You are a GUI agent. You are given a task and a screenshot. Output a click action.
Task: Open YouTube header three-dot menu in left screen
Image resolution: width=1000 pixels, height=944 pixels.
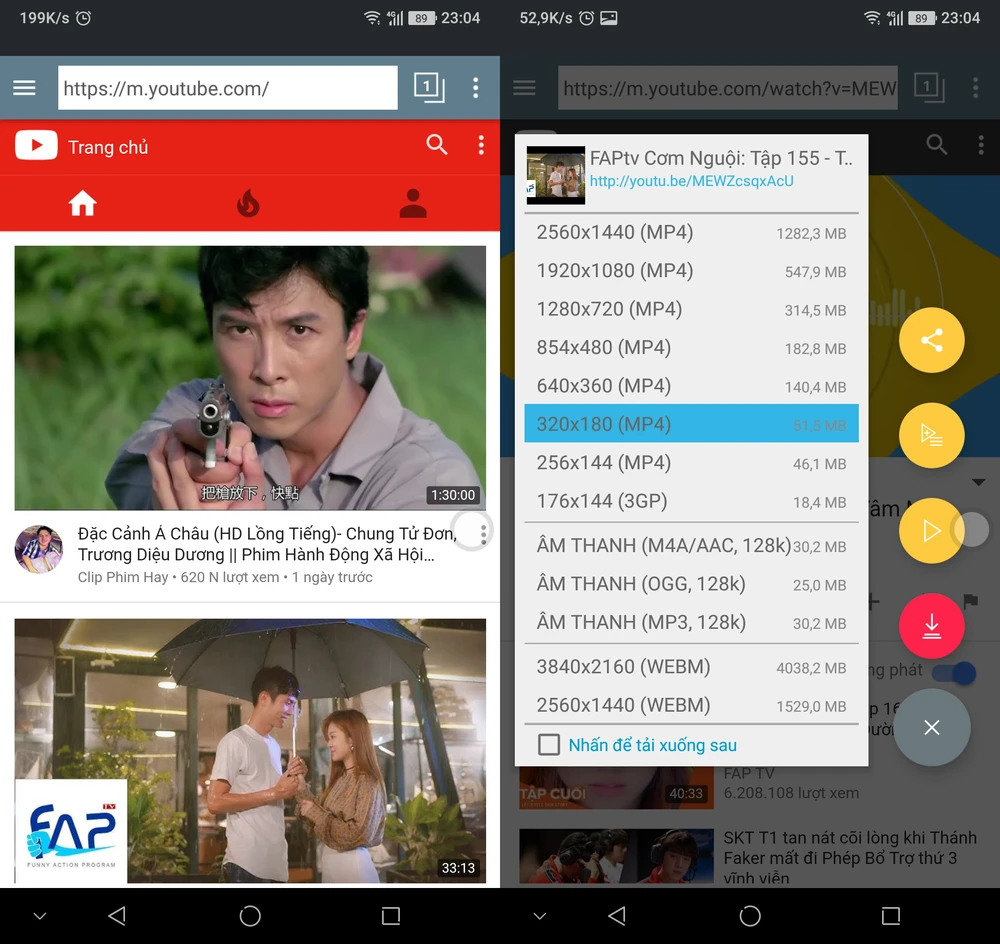pos(481,145)
